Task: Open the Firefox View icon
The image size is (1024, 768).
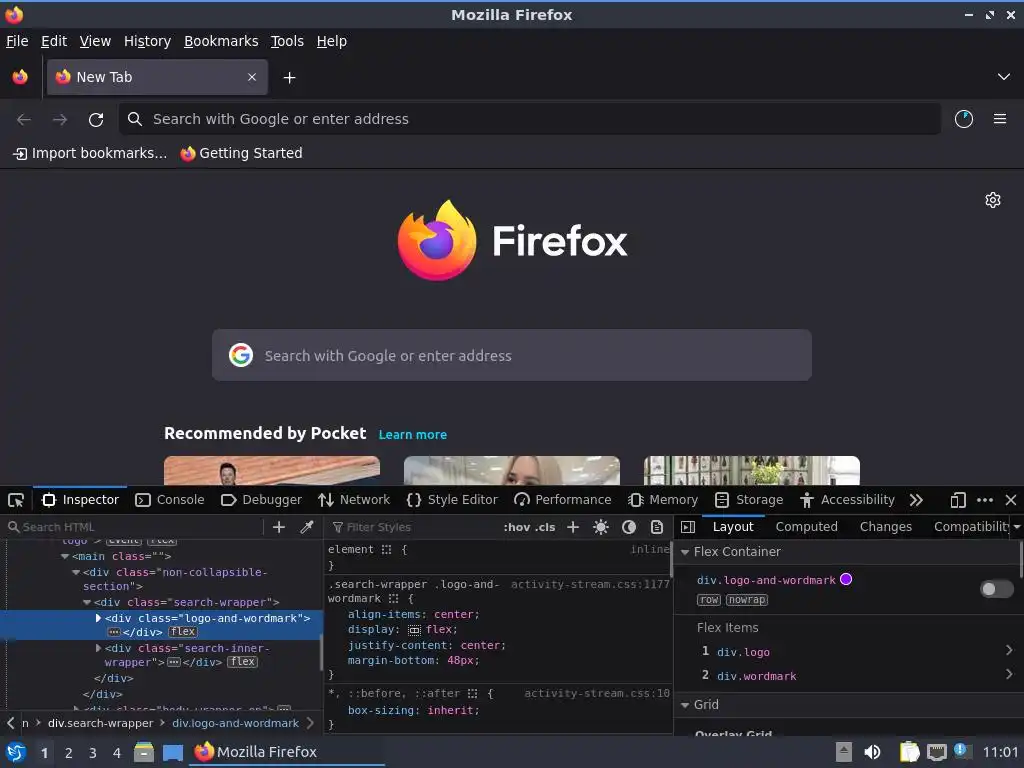Action: (20, 77)
